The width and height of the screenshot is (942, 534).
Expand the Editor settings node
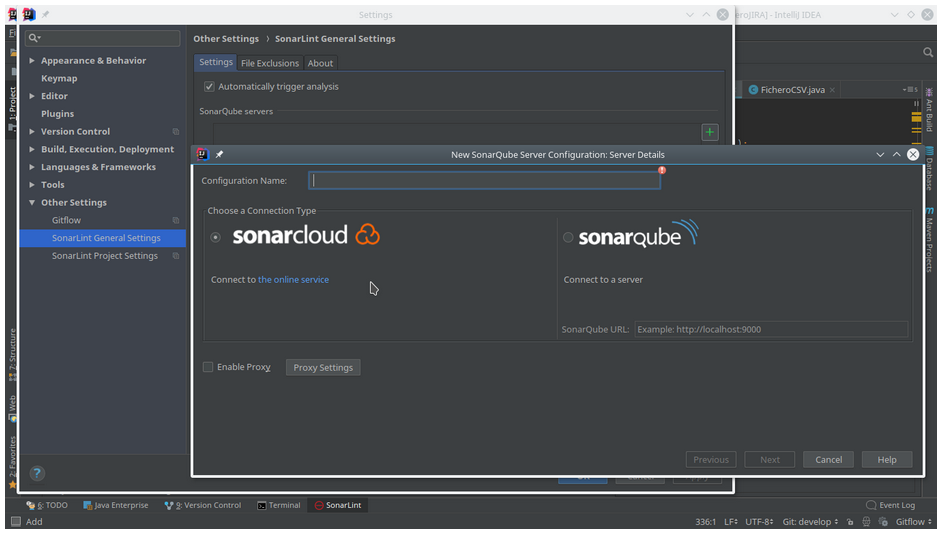32,96
